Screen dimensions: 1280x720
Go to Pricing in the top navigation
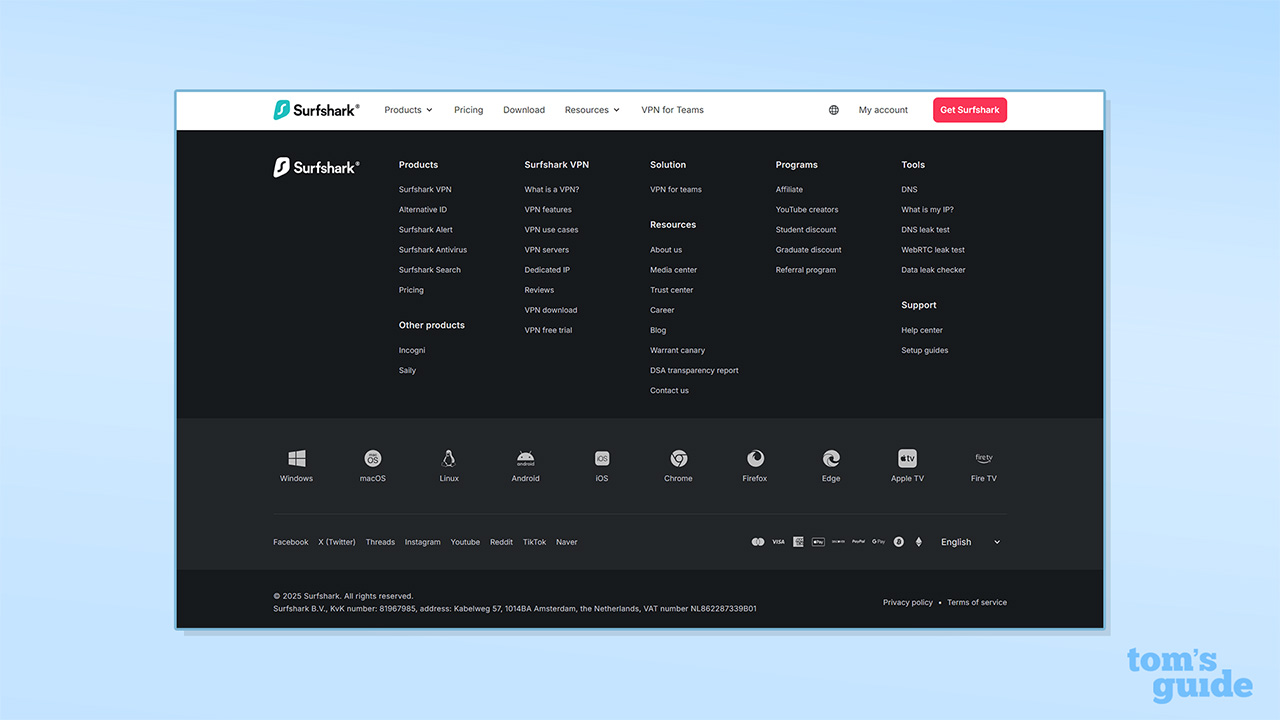click(468, 110)
